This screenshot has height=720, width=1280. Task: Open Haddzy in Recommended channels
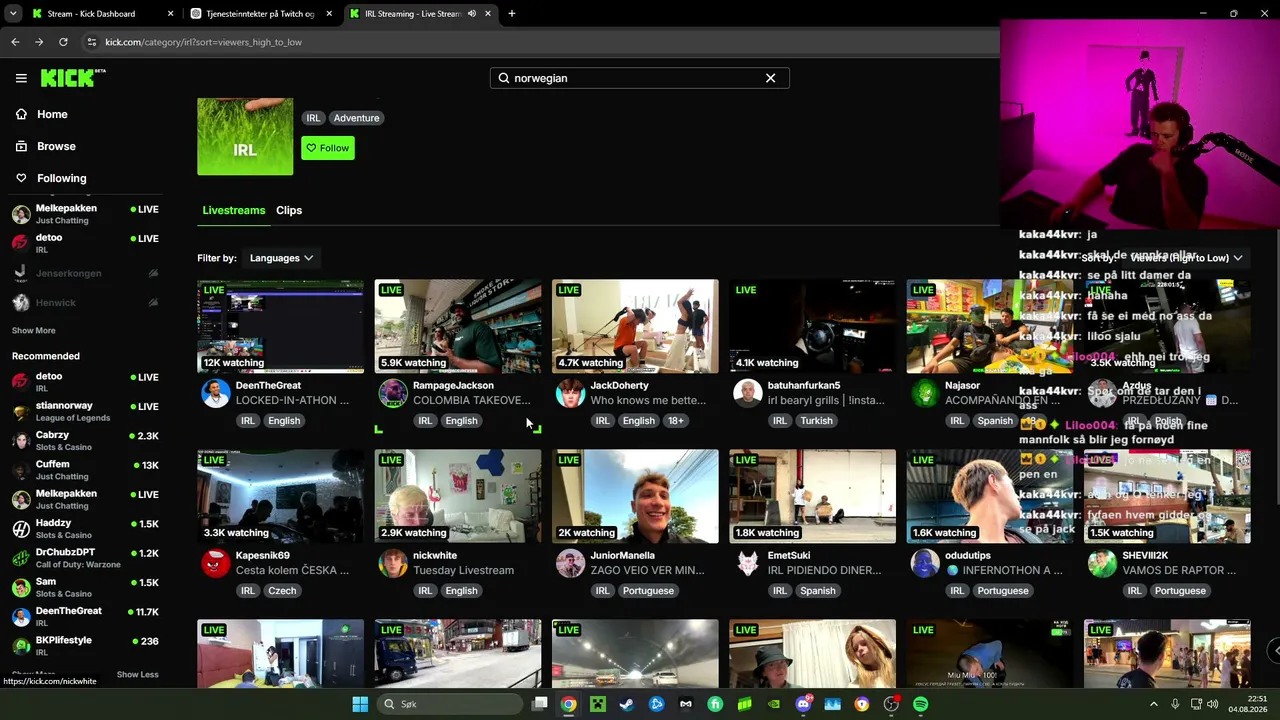(84, 529)
